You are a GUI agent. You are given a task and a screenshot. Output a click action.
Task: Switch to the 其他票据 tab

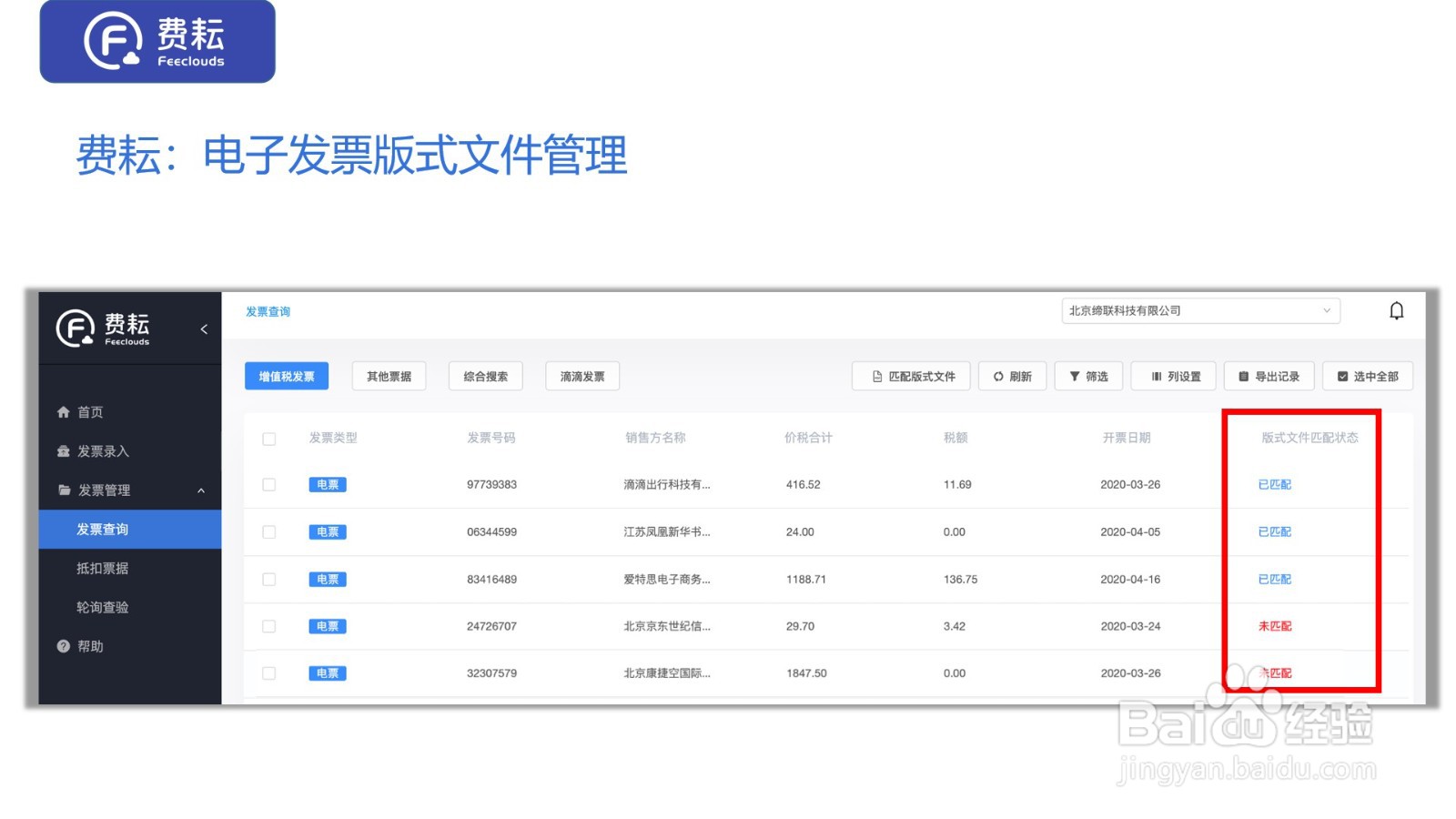click(x=389, y=377)
